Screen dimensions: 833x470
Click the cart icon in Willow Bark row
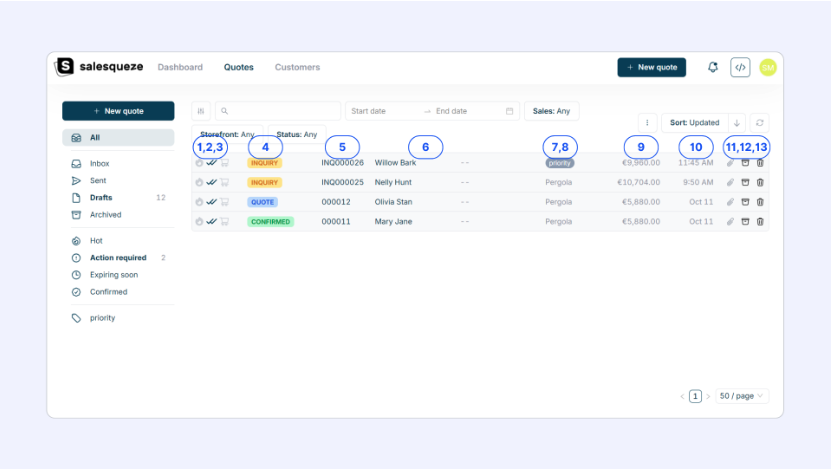(x=225, y=163)
